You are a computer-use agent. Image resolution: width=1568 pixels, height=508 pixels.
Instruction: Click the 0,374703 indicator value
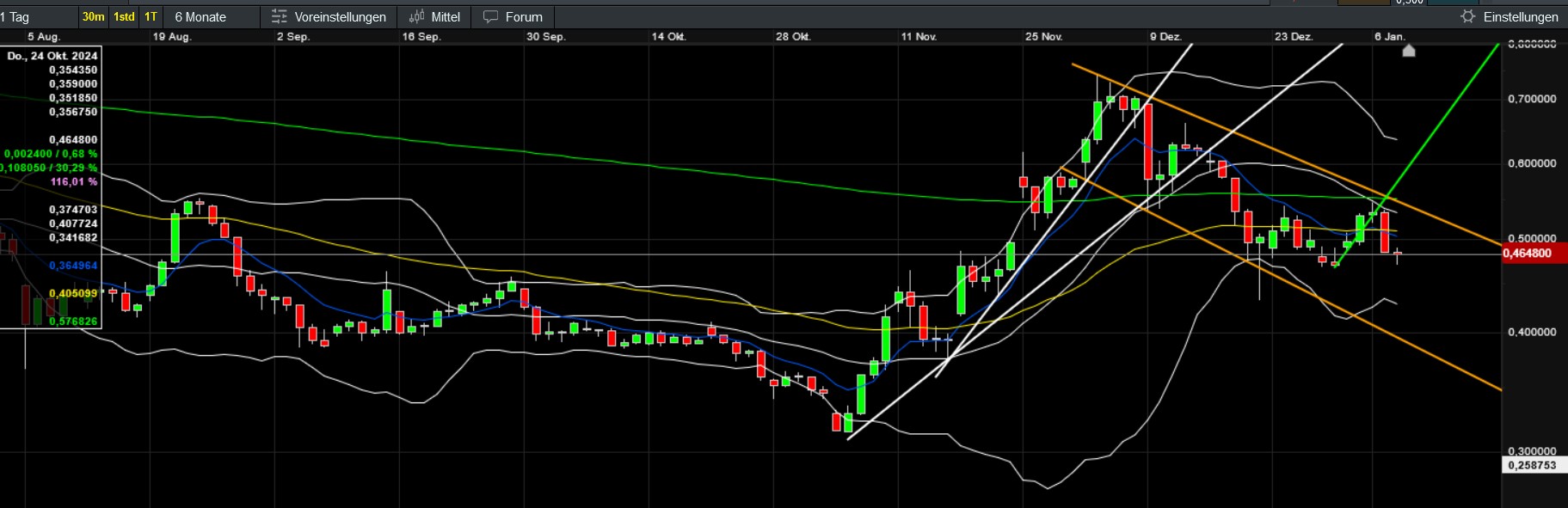tap(73, 210)
